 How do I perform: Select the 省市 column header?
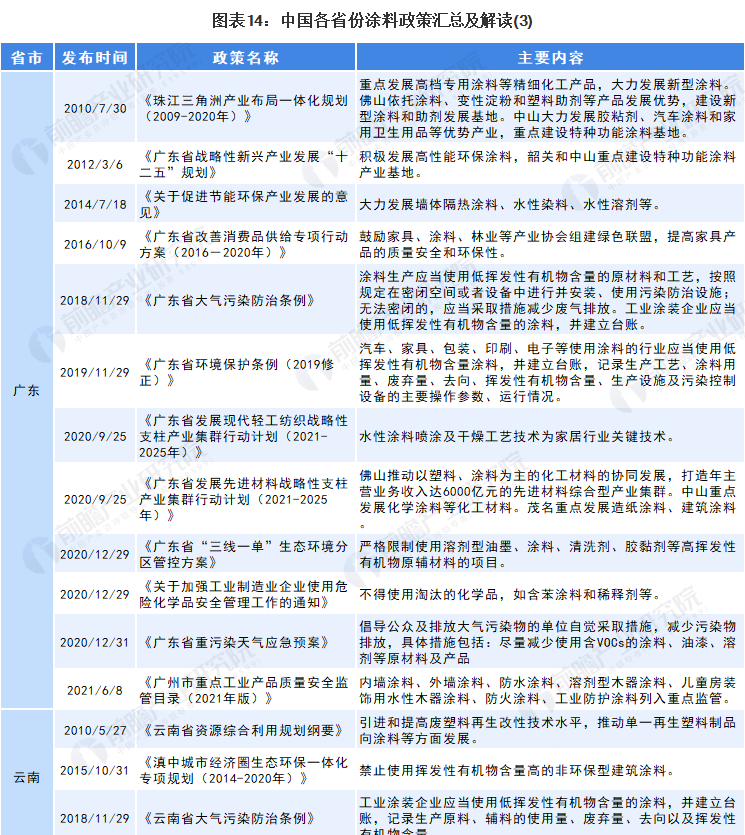(26, 57)
